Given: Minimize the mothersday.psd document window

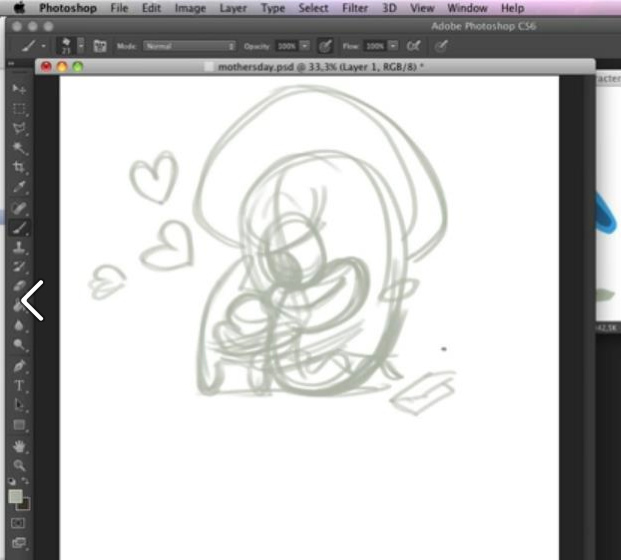Looking at the screenshot, I should tap(62, 67).
